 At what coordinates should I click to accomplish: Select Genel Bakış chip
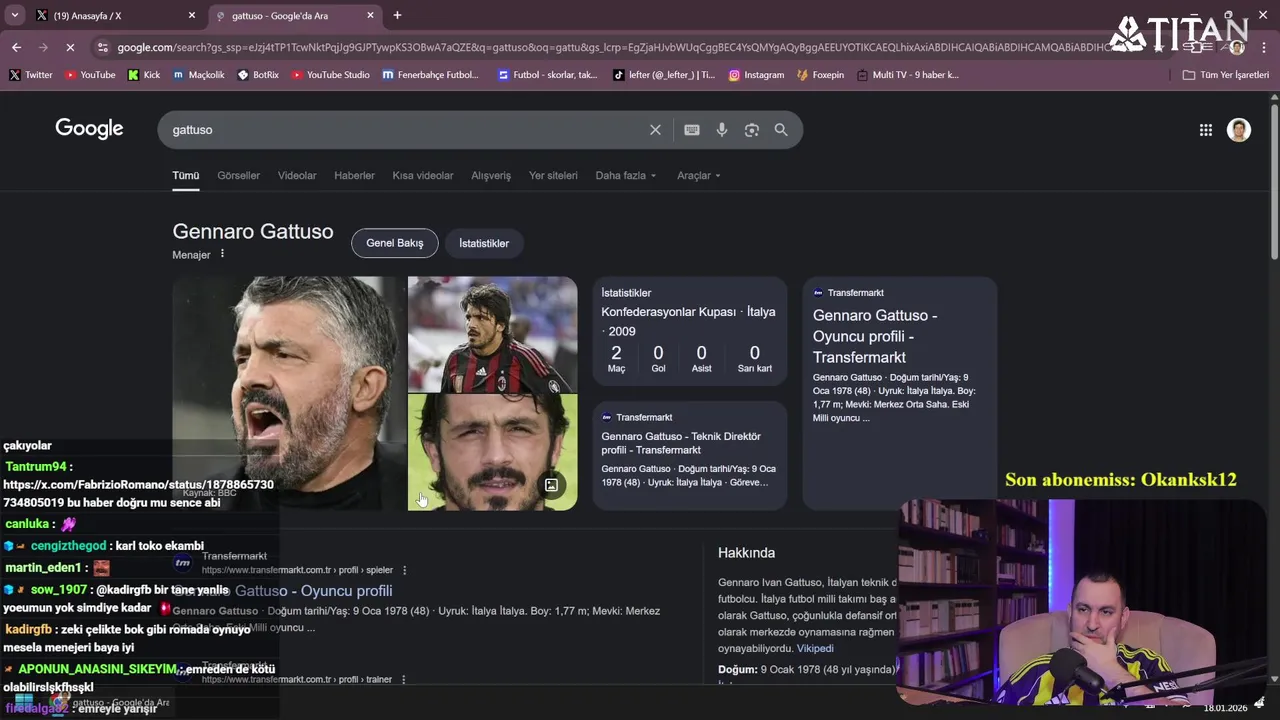coord(394,243)
